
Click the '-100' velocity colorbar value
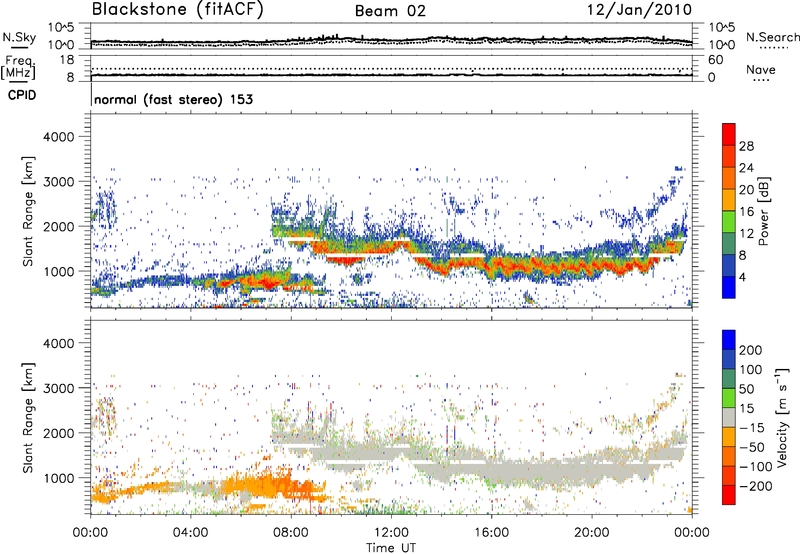(x=755, y=467)
